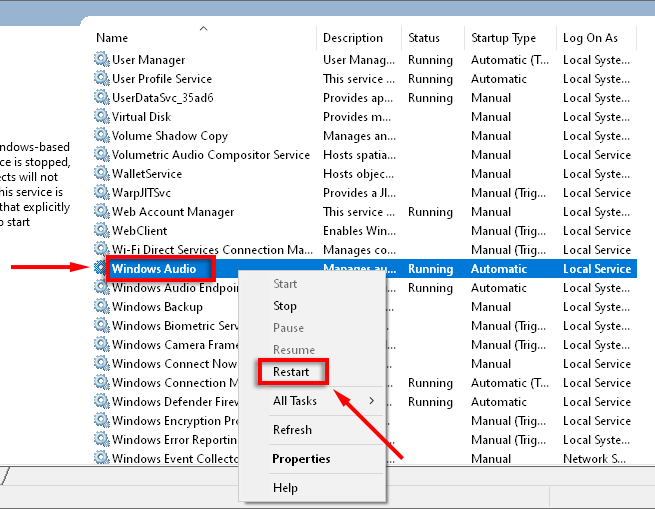Click Automatic startup type of User Profile Service

tap(499, 79)
